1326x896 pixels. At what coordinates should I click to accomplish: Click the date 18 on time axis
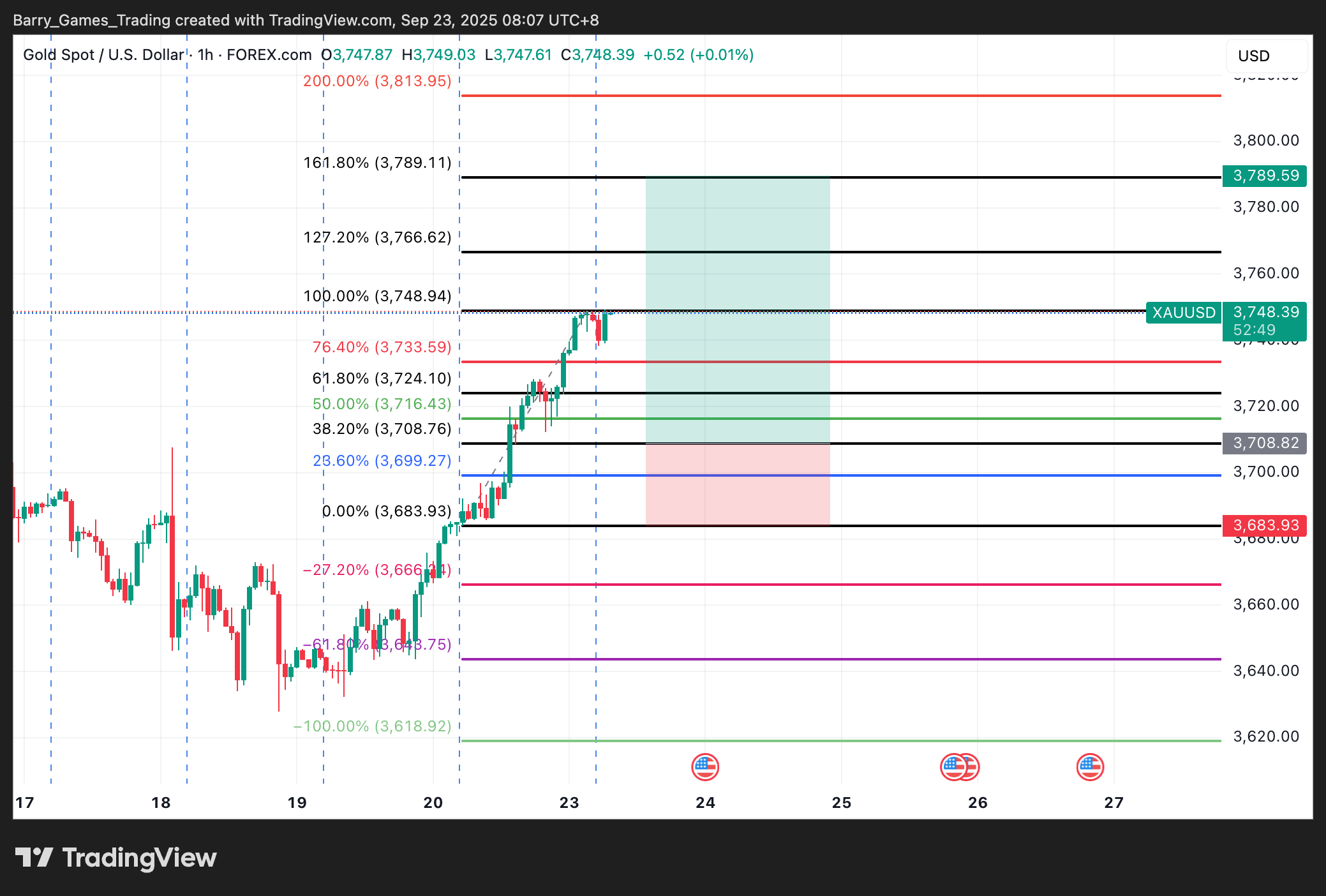tap(161, 803)
